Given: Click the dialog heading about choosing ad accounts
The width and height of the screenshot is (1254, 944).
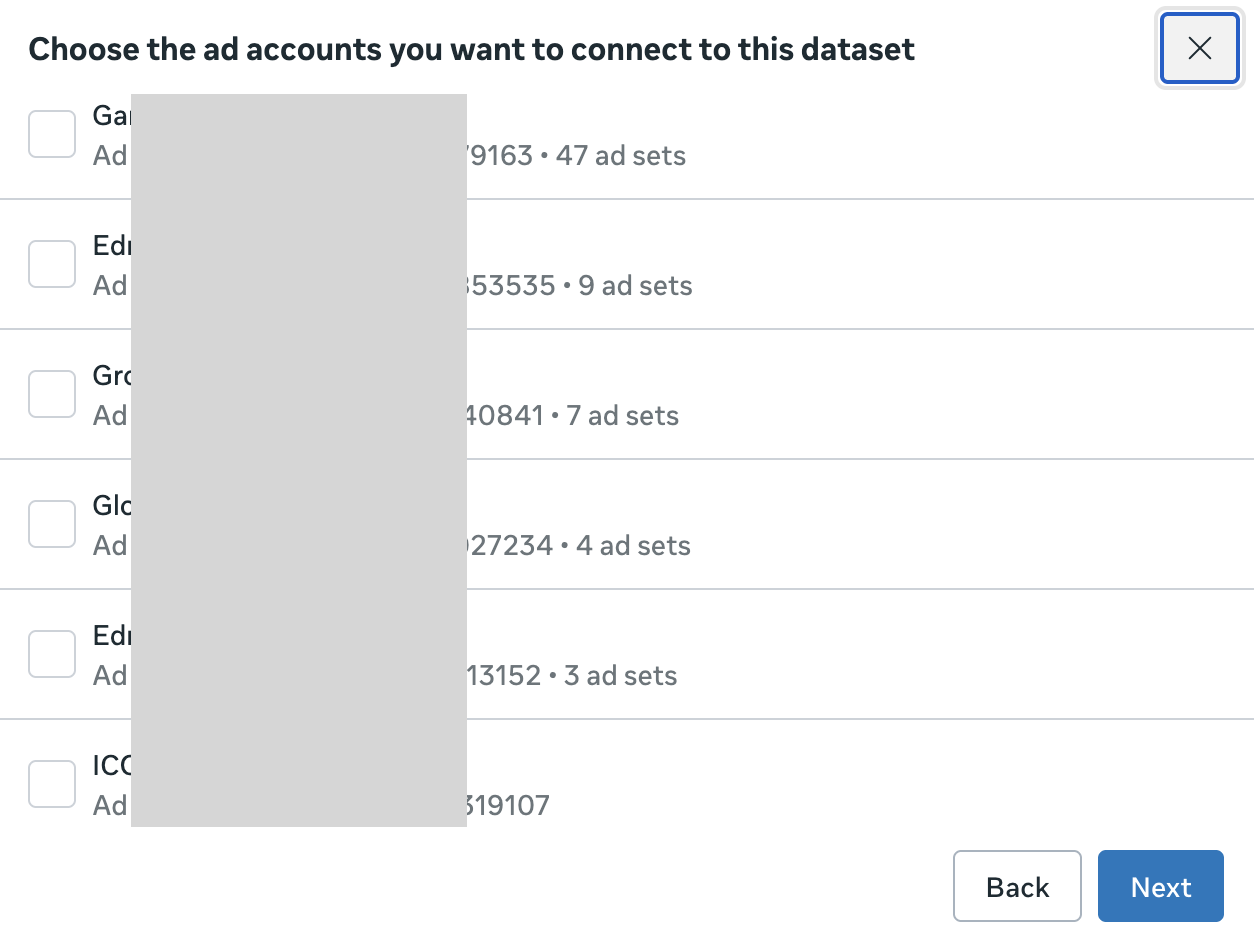Looking at the screenshot, I should (471, 48).
